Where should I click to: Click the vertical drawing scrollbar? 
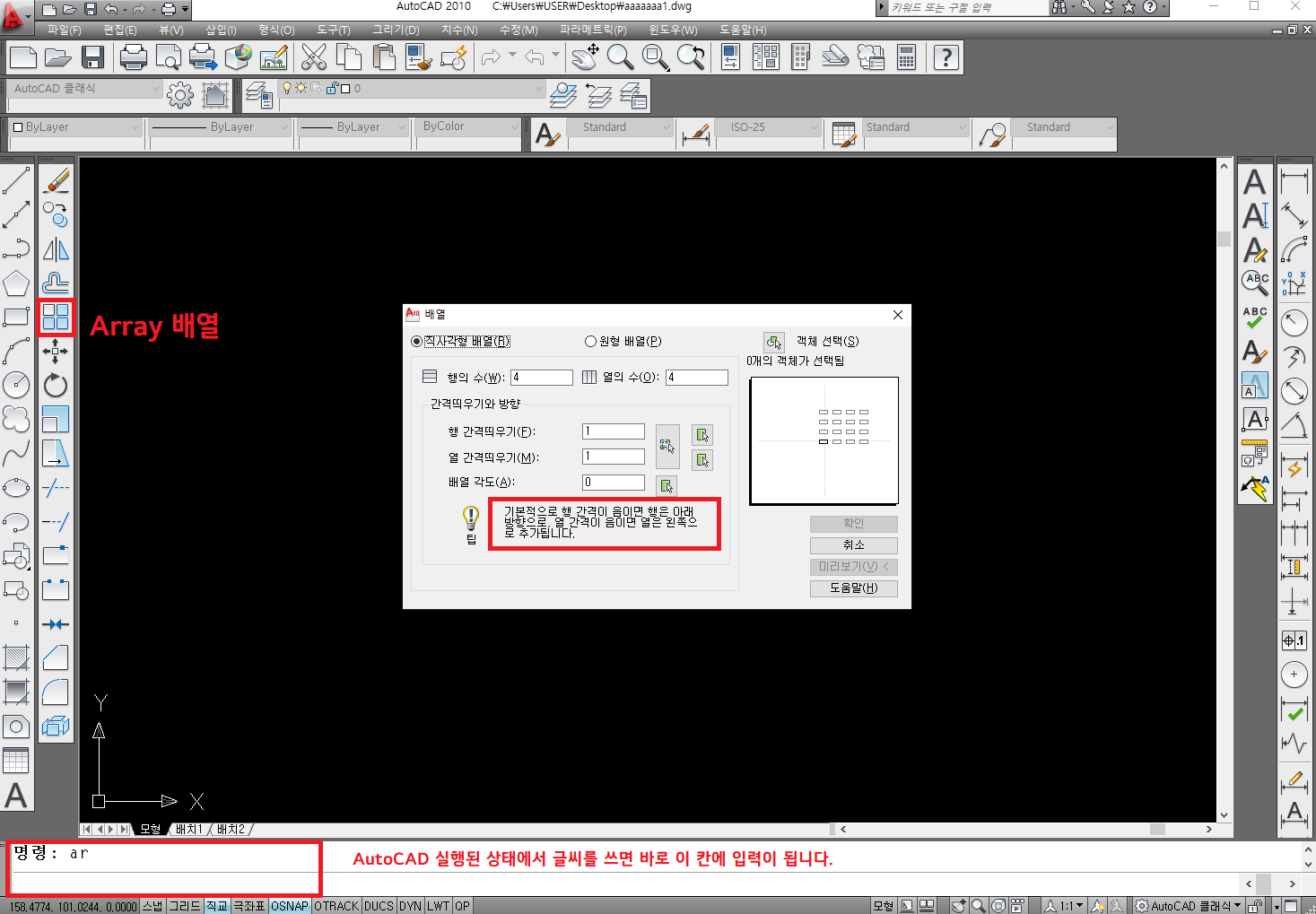coord(1224,489)
